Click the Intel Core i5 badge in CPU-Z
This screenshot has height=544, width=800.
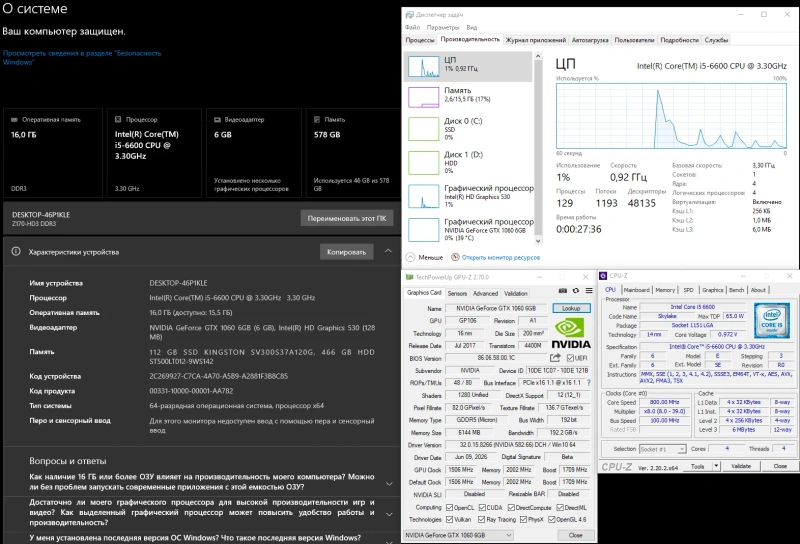click(771, 320)
